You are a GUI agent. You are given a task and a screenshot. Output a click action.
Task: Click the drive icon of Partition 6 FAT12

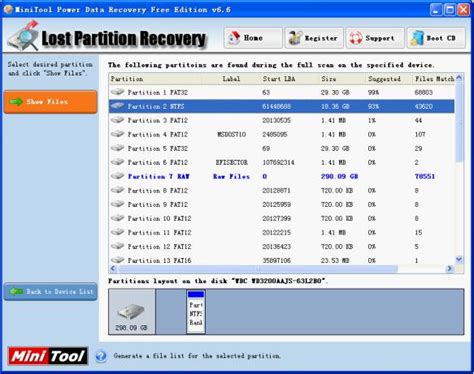point(117,162)
